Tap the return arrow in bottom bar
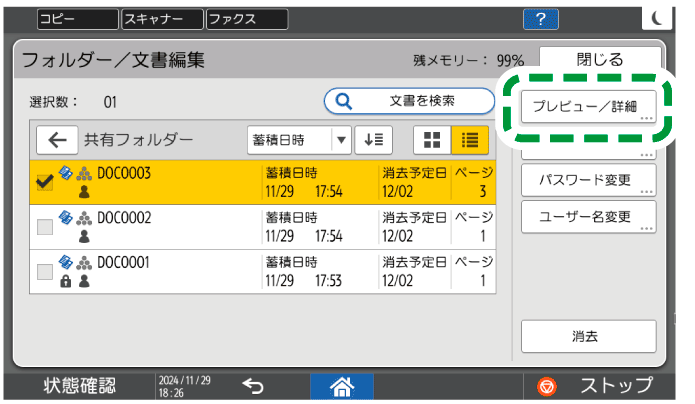This screenshot has width=695, height=404. (x=253, y=386)
